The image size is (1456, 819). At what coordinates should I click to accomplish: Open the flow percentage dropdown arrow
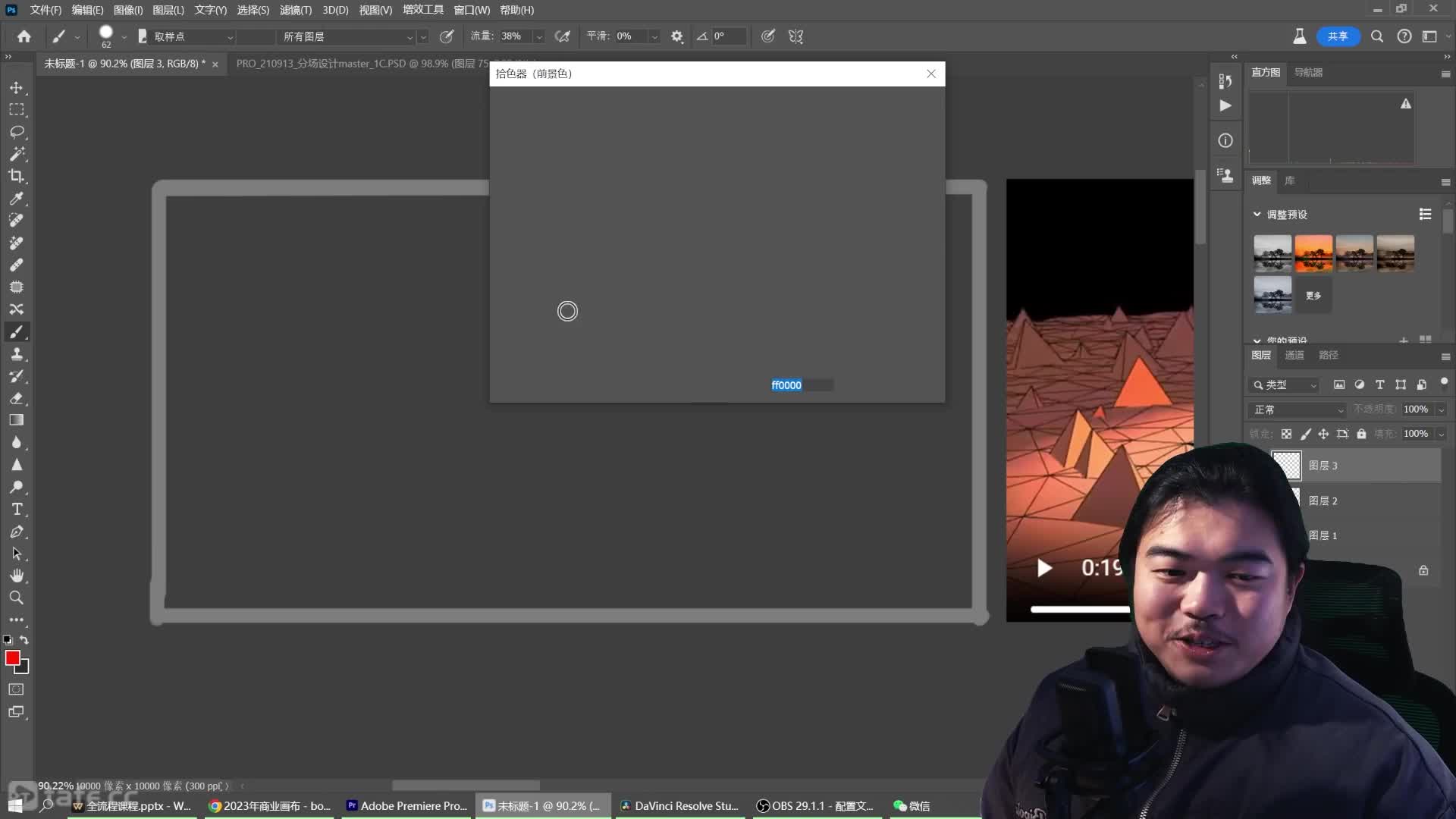pos(539,36)
